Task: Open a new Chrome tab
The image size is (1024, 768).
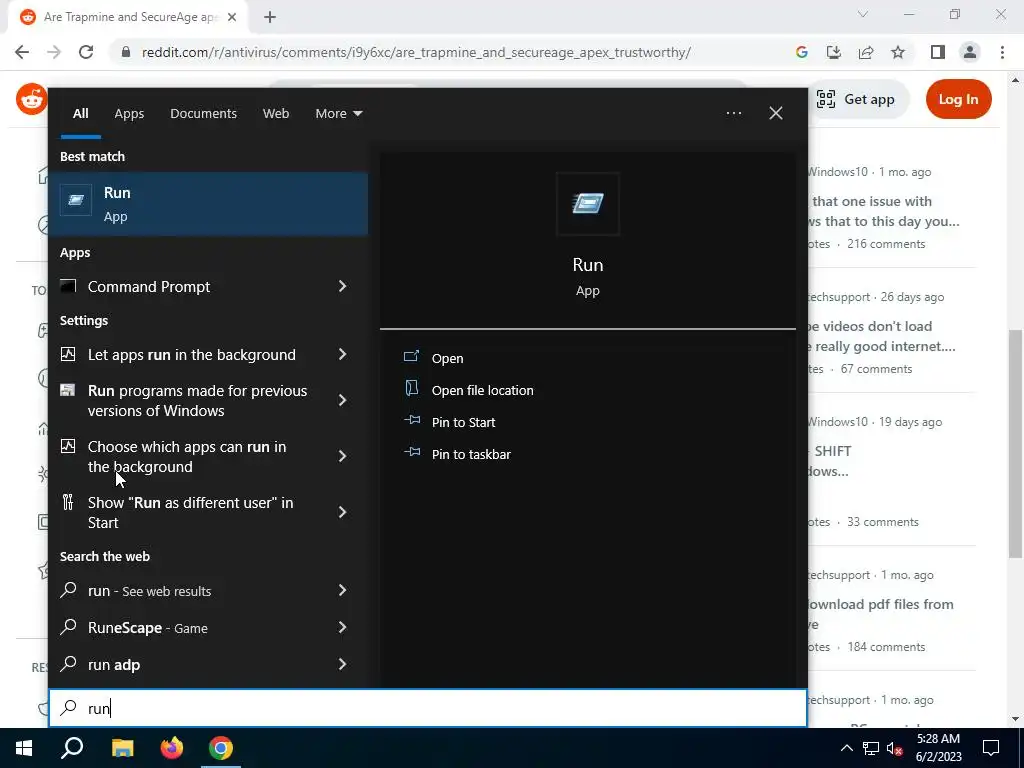Action: pos(270,17)
